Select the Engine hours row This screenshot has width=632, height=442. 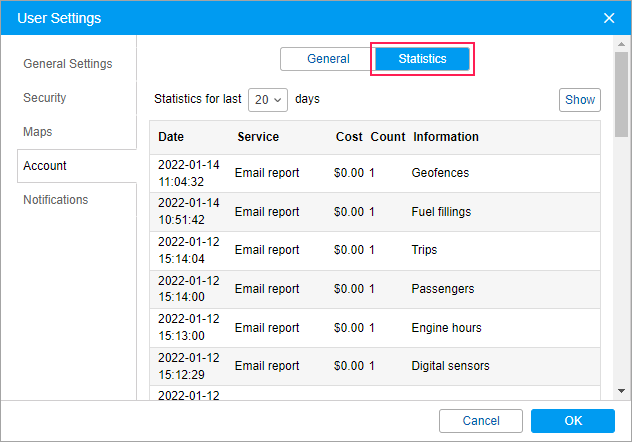tap(446, 328)
